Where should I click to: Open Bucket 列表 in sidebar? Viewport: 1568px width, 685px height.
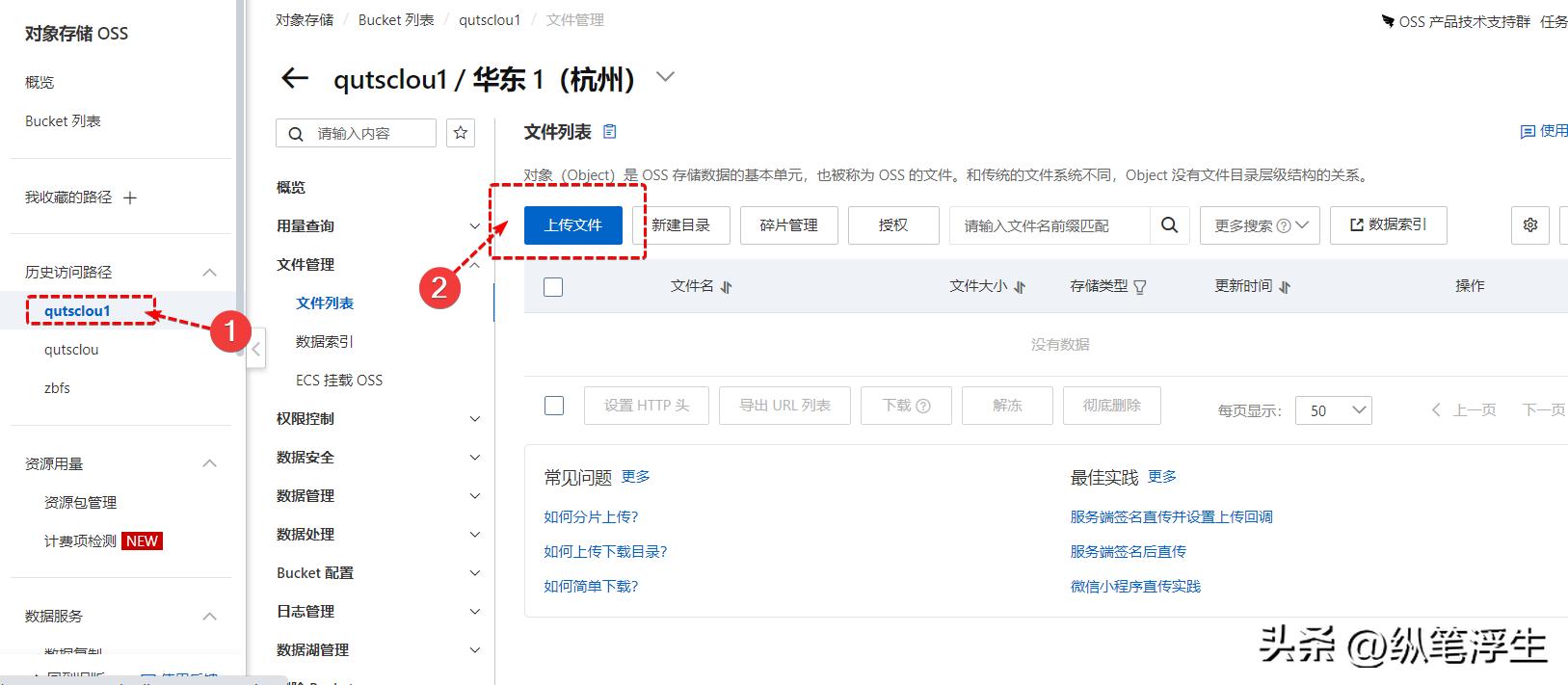[x=63, y=121]
